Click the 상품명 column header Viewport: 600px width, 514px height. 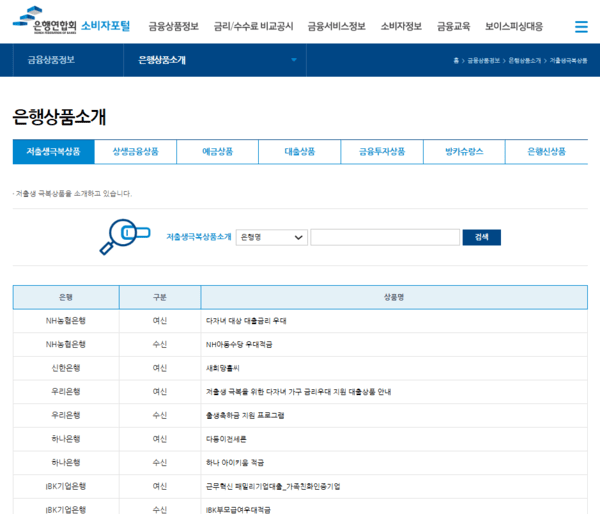pyautogui.click(x=394, y=297)
